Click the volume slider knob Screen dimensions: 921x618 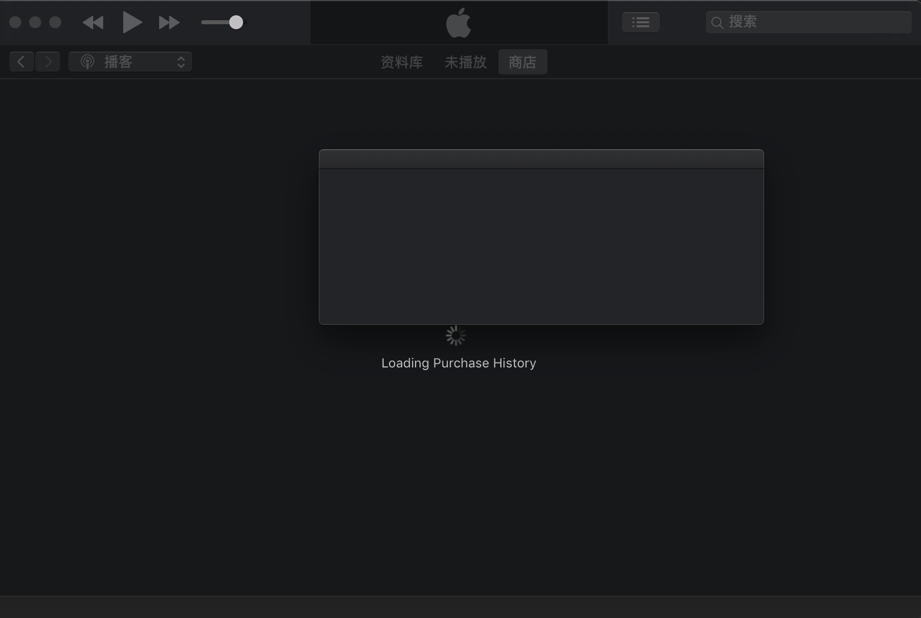pyautogui.click(x=236, y=22)
